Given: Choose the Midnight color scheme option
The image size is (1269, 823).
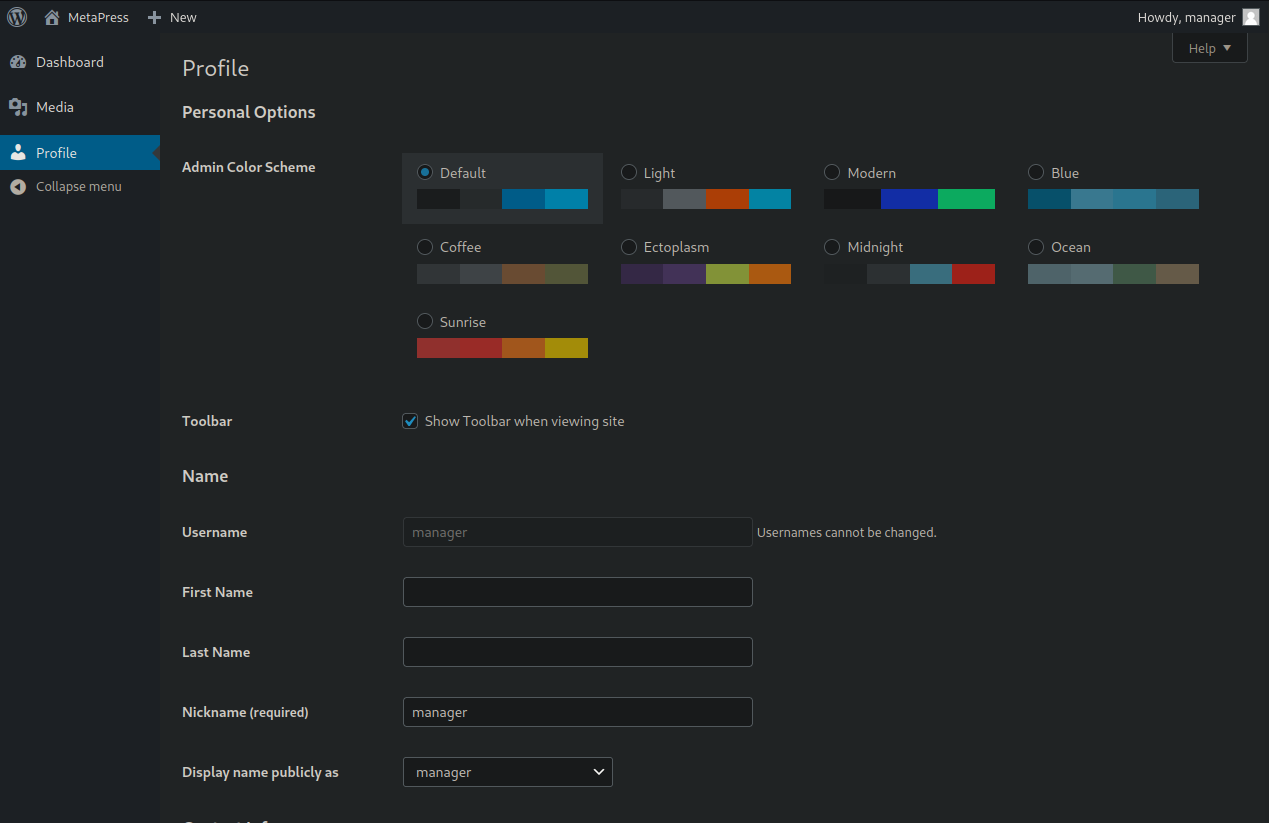Looking at the screenshot, I should pyautogui.click(x=832, y=247).
